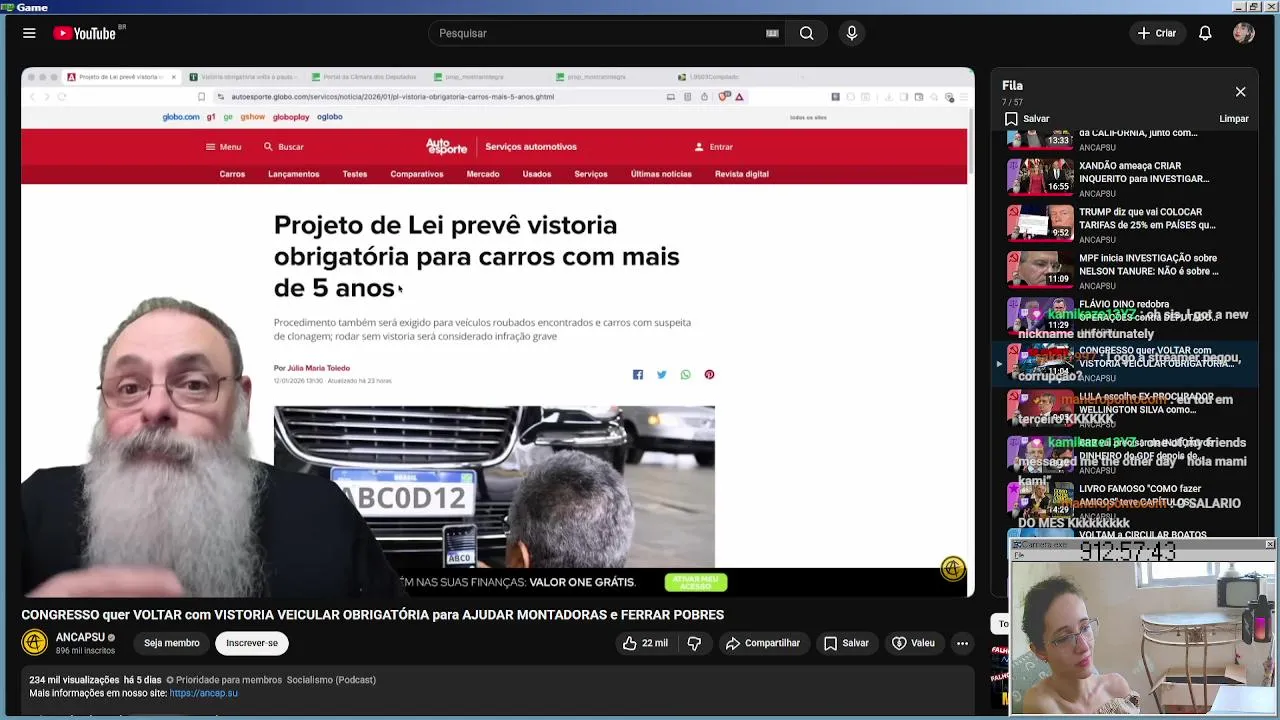This screenshot has height=720, width=1280.
Task: Clear the queue with Limpar
Action: 1234,118
